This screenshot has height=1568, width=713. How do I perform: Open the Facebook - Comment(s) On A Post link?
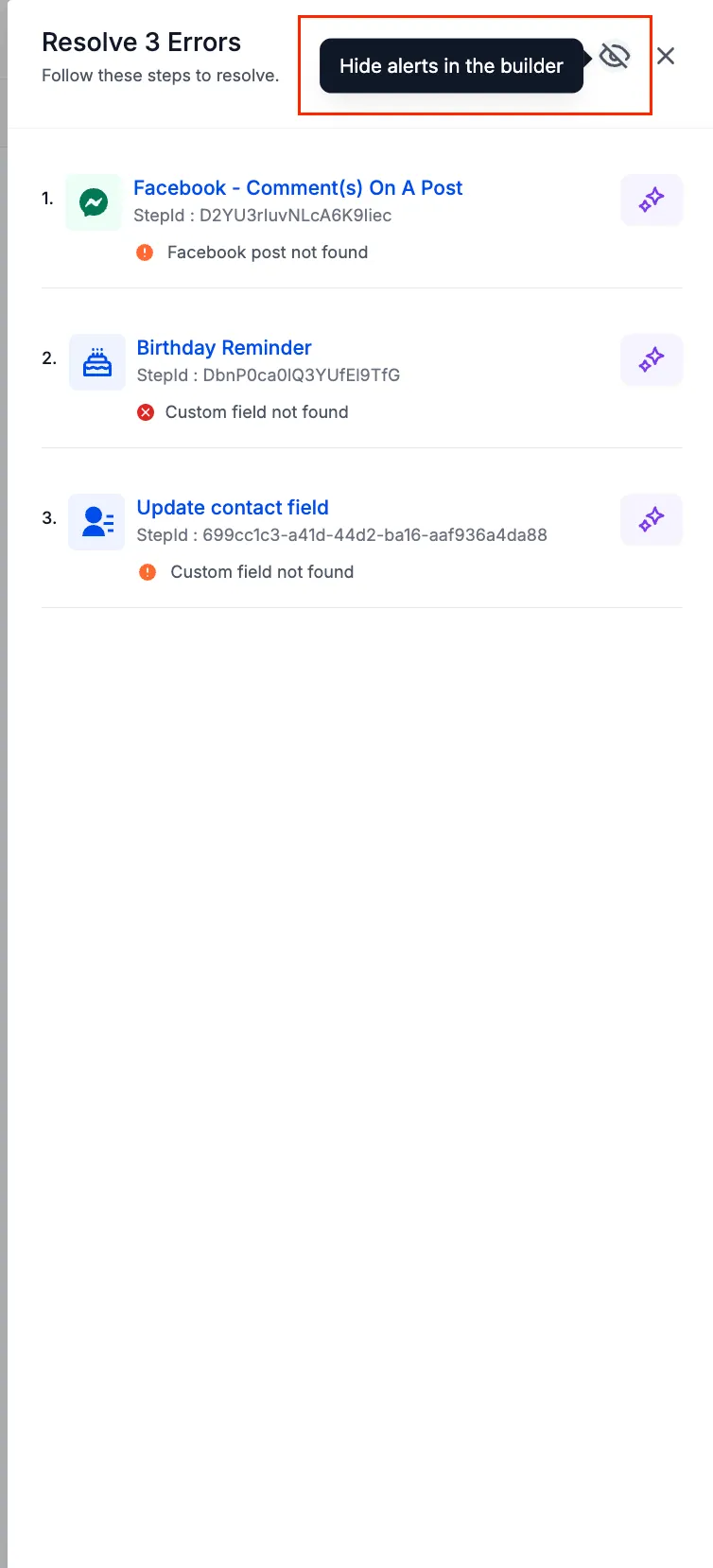(298, 187)
